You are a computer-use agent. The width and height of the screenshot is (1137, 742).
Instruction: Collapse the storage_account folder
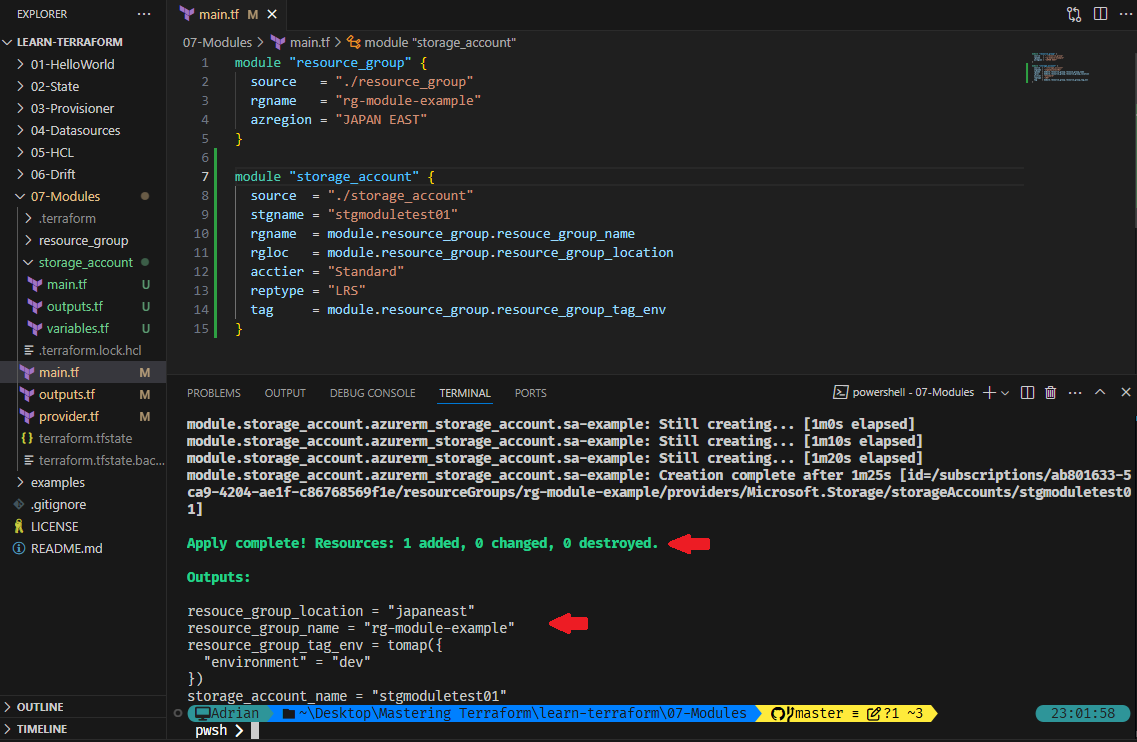pos(28,263)
